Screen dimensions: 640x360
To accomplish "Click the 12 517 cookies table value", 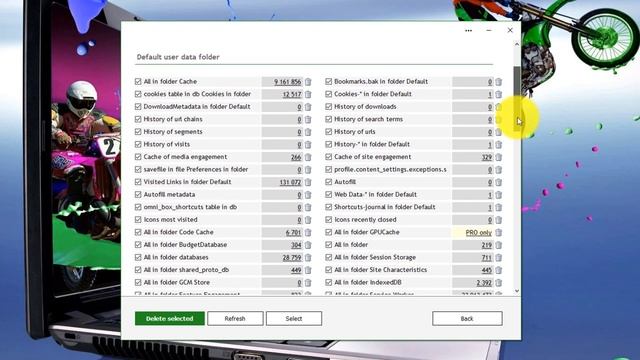I will coord(292,94).
